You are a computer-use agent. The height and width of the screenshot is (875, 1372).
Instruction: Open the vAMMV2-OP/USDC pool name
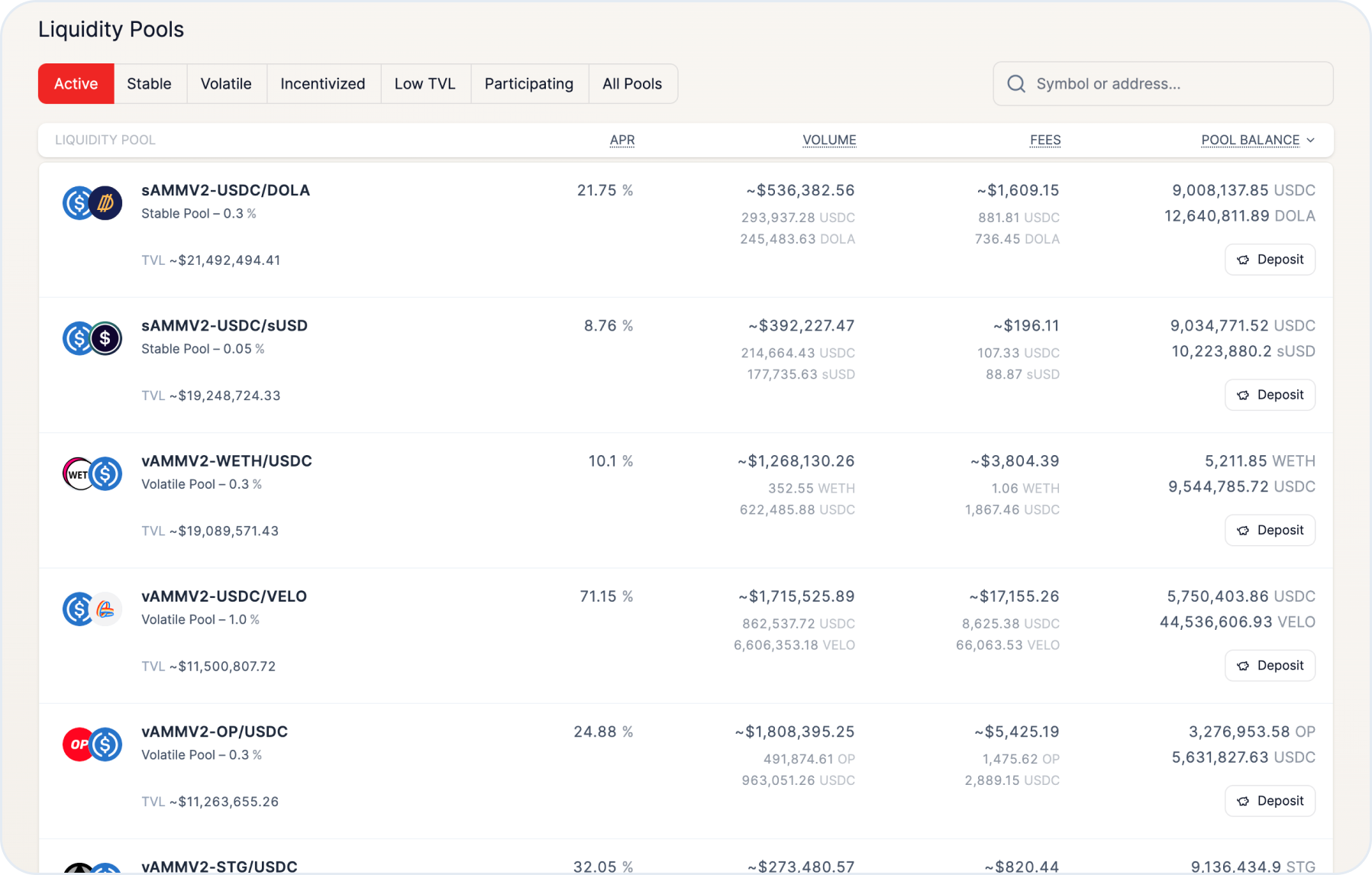(x=215, y=731)
